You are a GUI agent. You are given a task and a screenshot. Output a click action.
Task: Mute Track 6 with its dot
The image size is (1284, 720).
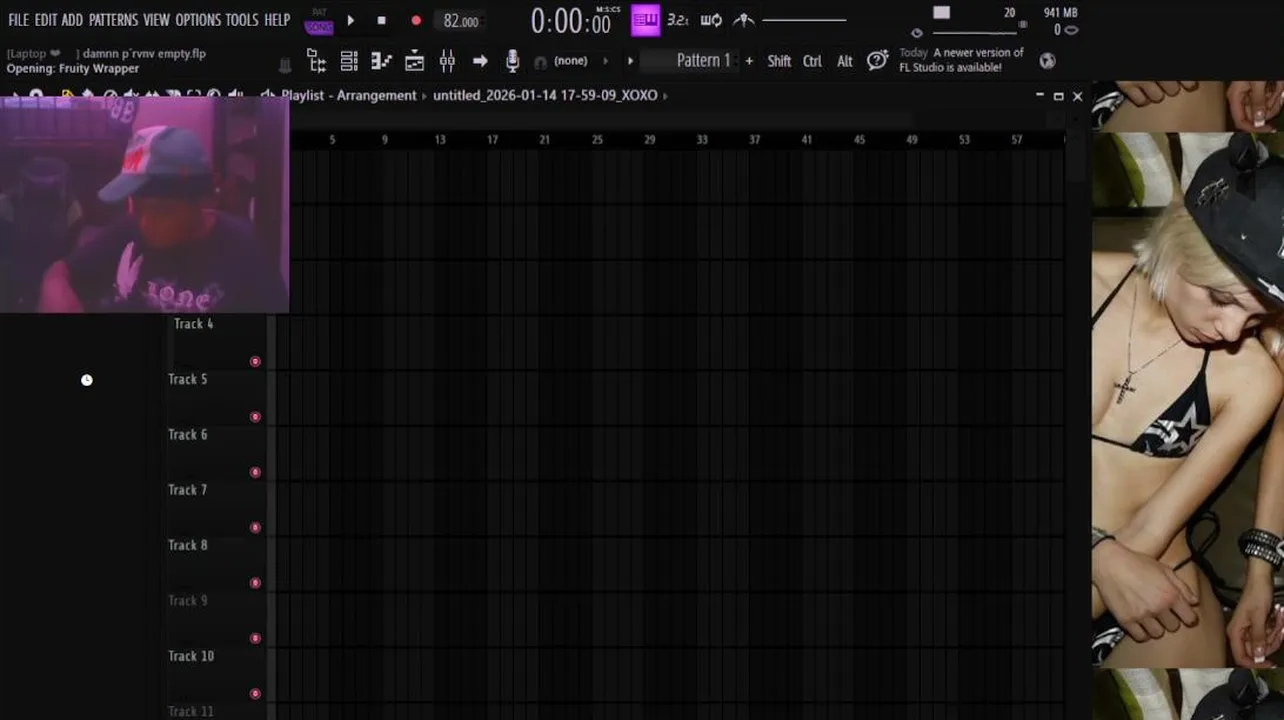[255, 472]
